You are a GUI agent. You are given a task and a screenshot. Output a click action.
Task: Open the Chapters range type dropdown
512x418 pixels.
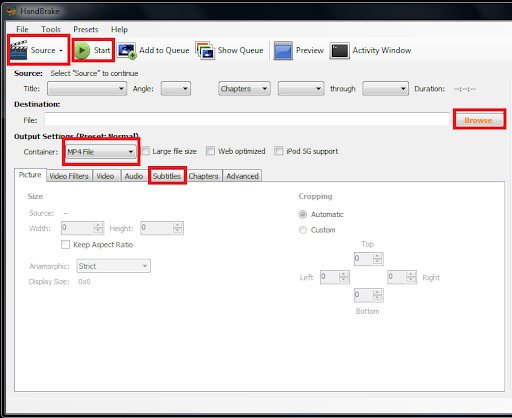[x=244, y=89]
